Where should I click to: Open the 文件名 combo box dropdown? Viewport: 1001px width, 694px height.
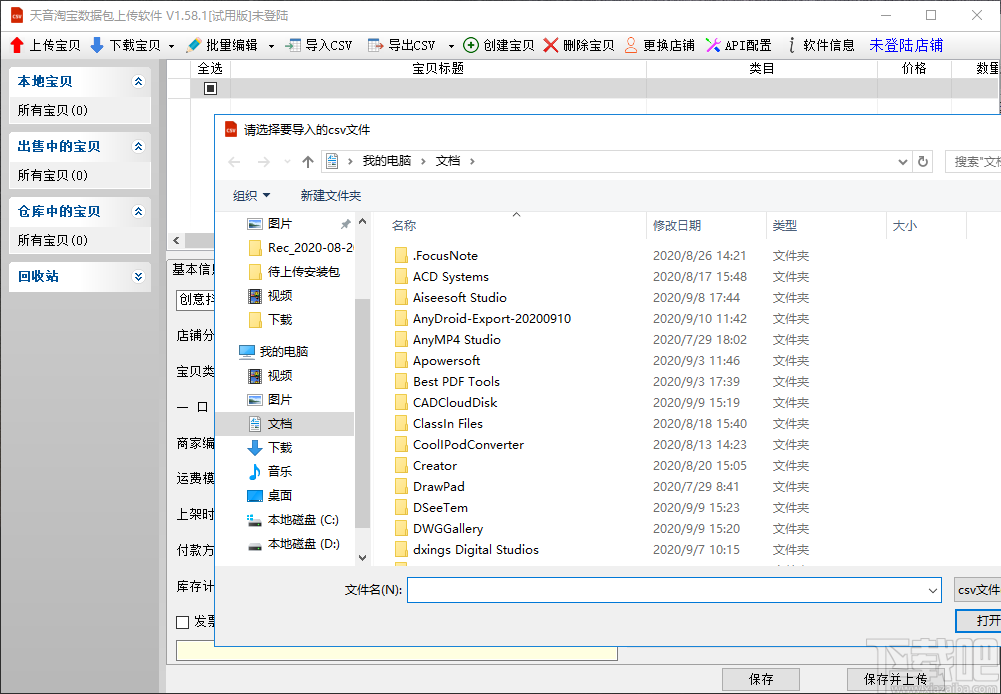tap(933, 591)
